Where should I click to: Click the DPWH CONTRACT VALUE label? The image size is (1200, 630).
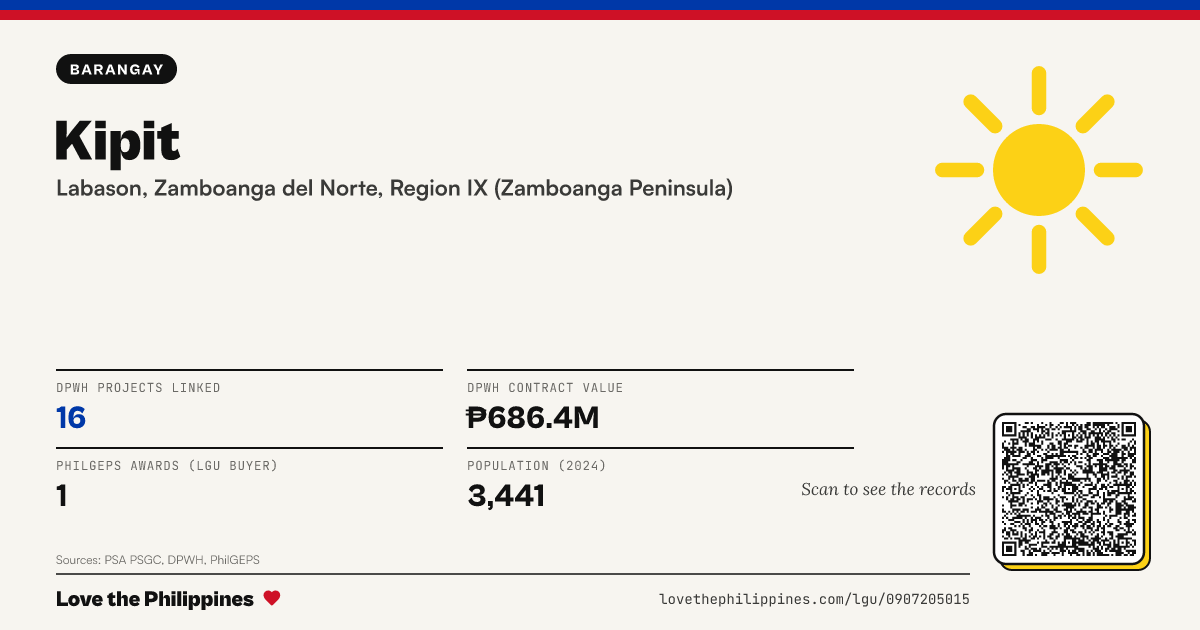pos(545,388)
